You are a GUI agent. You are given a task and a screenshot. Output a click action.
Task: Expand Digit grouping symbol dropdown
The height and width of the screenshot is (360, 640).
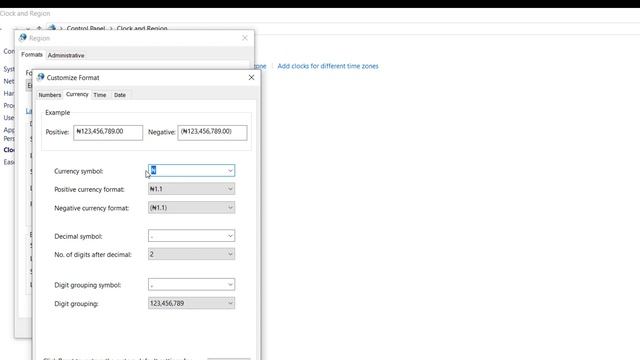230,284
